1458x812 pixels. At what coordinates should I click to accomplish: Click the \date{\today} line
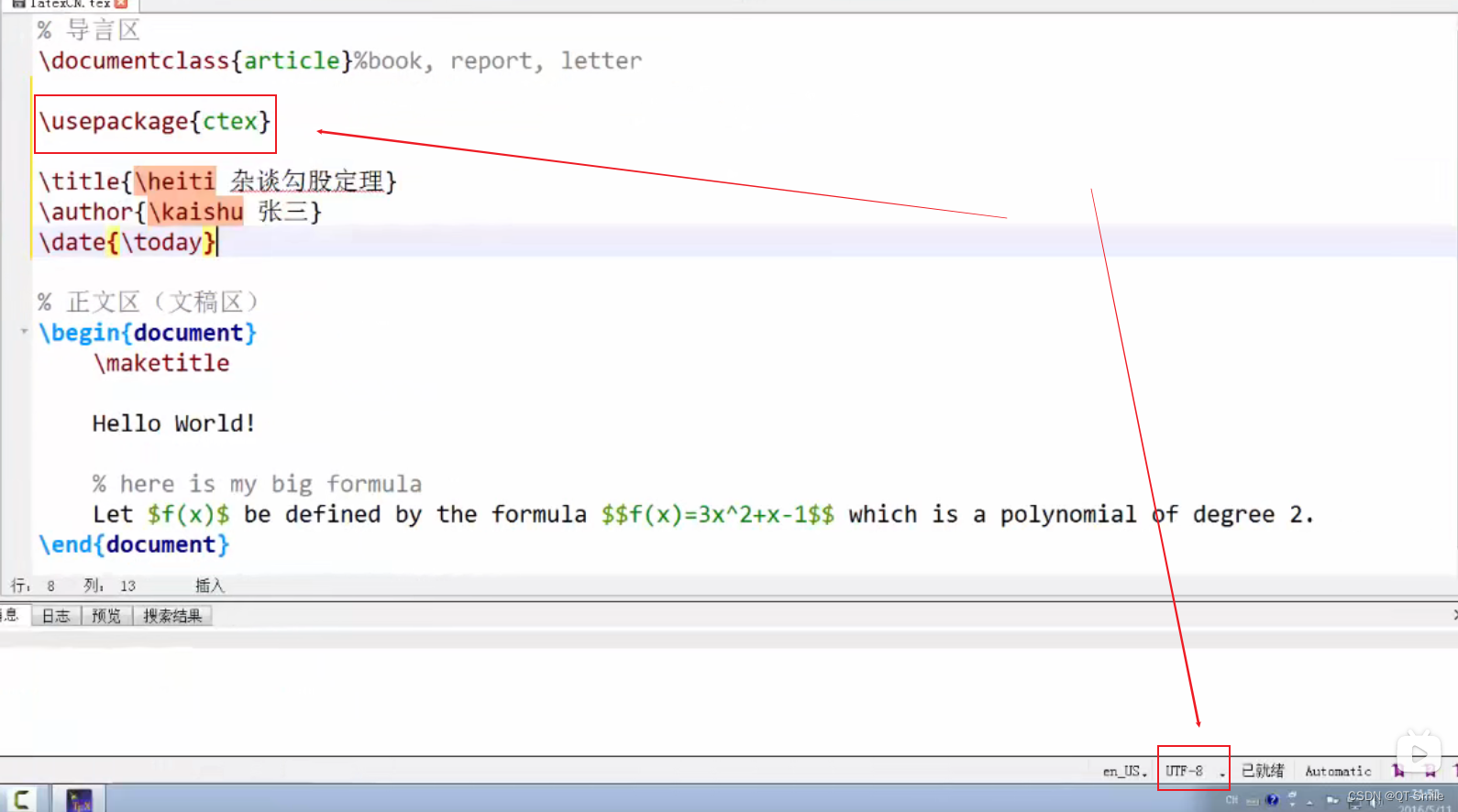[x=127, y=242]
